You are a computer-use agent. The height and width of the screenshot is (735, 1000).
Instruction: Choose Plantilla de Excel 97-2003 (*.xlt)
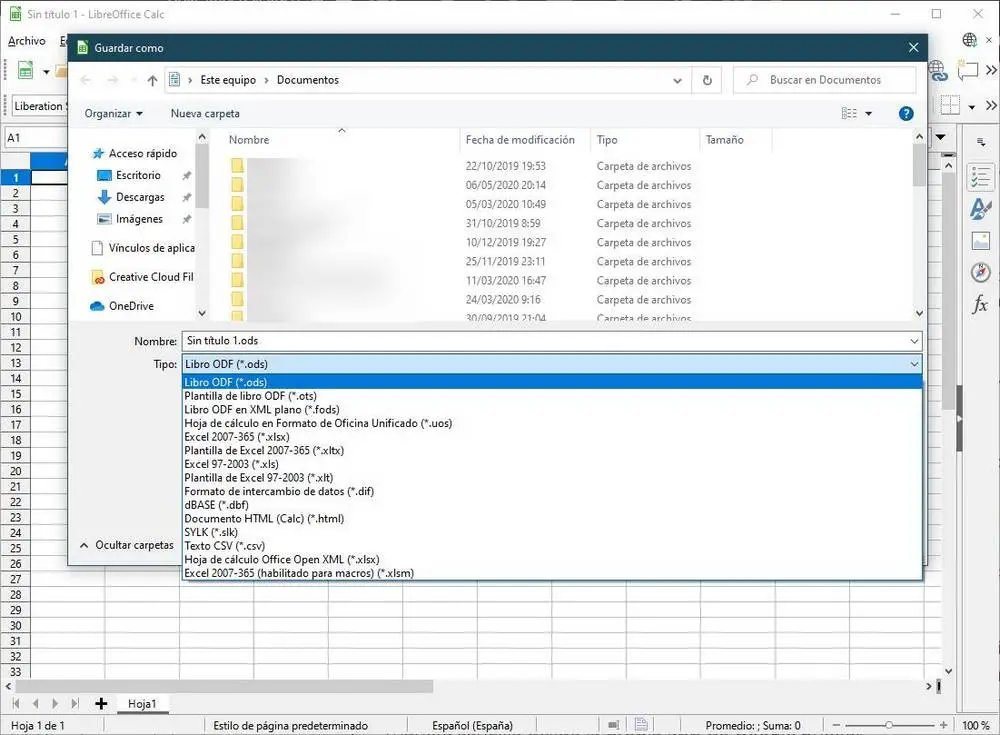coord(552,478)
